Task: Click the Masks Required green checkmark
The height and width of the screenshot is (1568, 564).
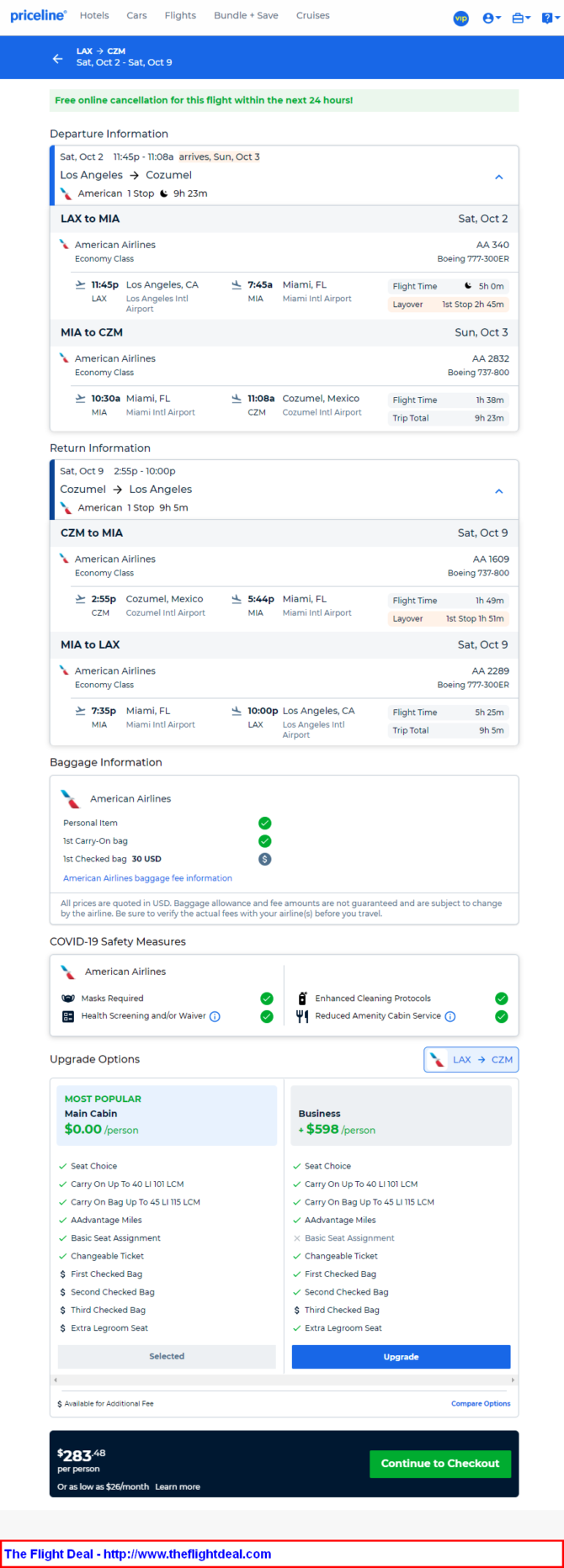Action: tap(267, 999)
